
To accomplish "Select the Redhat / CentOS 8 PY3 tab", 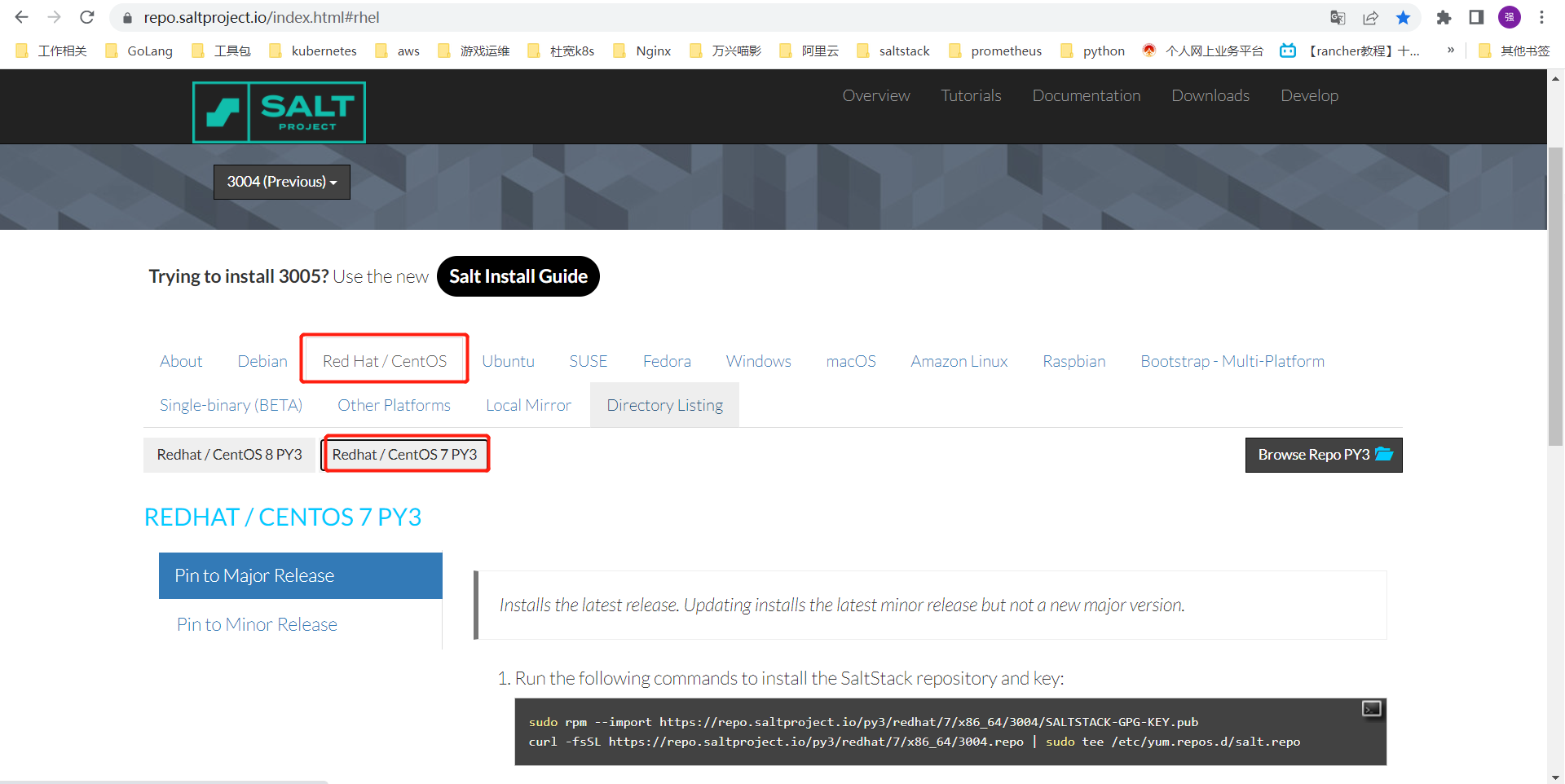I will tap(230, 455).
